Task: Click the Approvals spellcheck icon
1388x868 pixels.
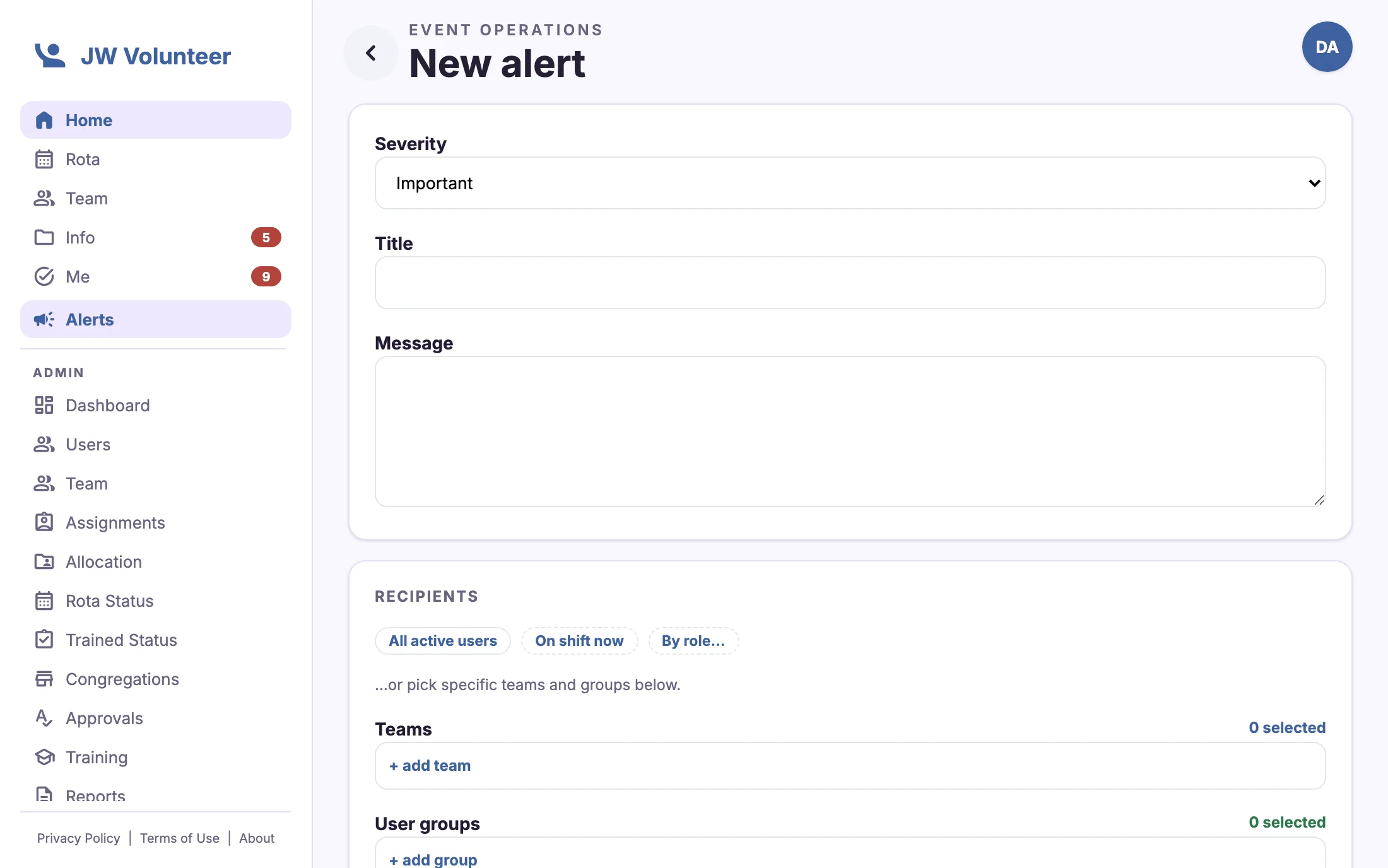Action: [x=44, y=718]
